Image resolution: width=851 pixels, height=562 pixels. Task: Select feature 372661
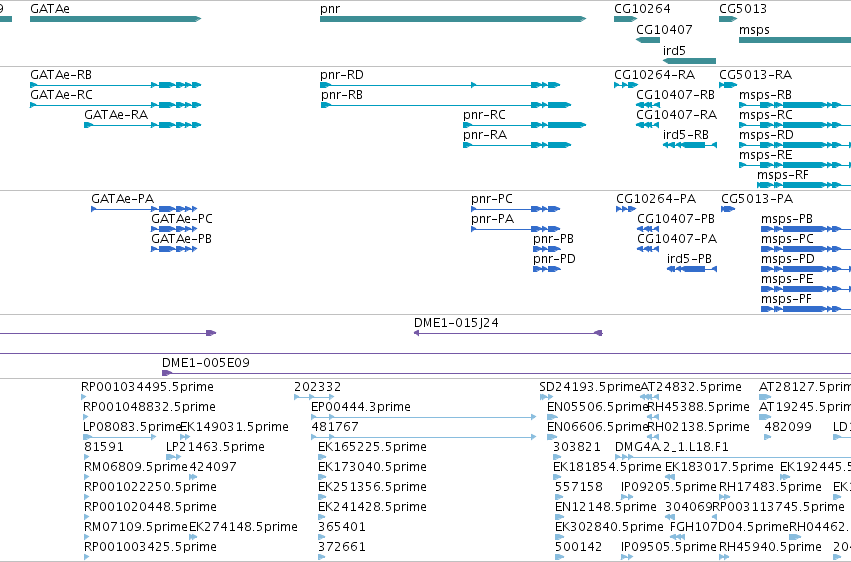(x=342, y=547)
